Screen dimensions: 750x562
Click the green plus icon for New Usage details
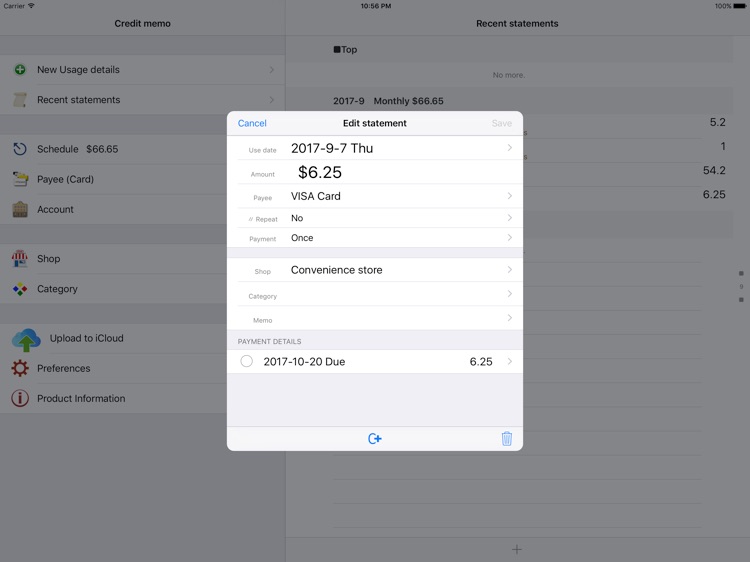[x=20, y=70]
